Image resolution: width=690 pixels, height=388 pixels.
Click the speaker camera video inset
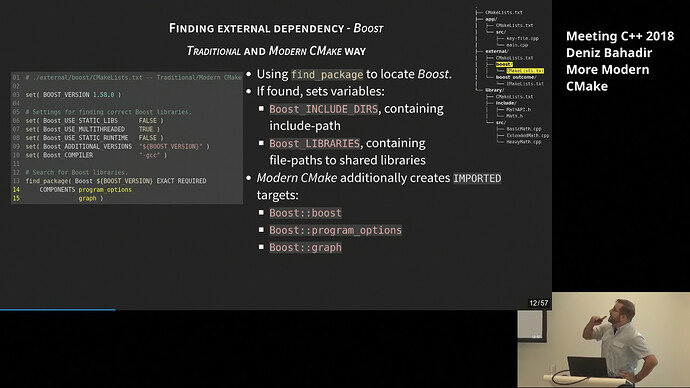(x=603, y=340)
